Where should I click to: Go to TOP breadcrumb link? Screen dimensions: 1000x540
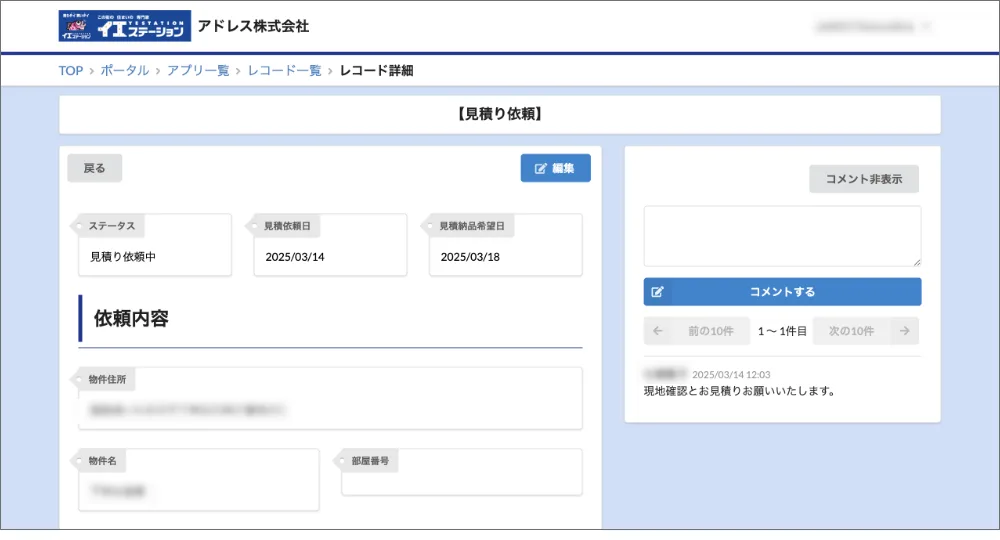[x=71, y=71]
